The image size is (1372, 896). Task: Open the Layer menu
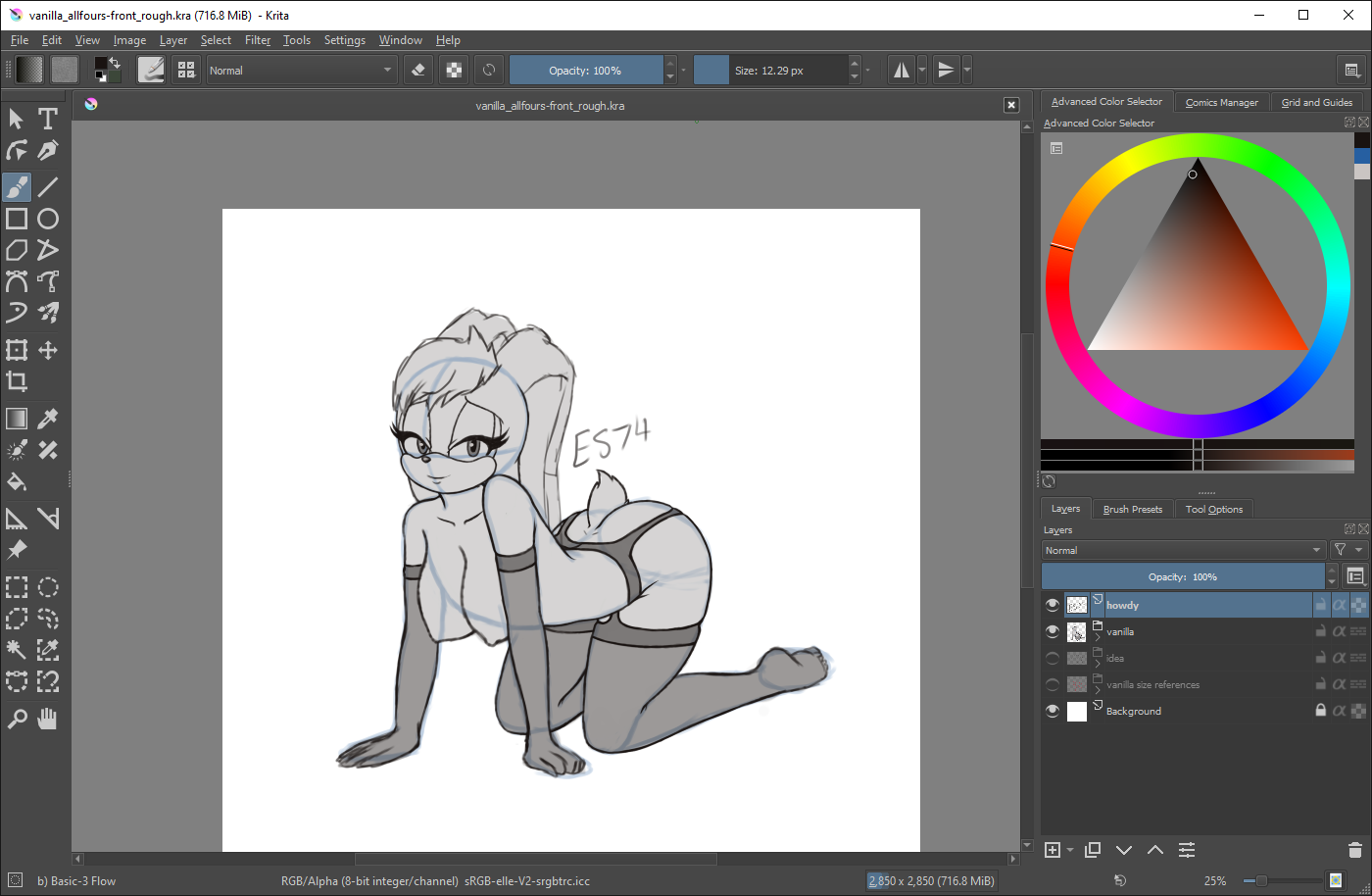(173, 40)
